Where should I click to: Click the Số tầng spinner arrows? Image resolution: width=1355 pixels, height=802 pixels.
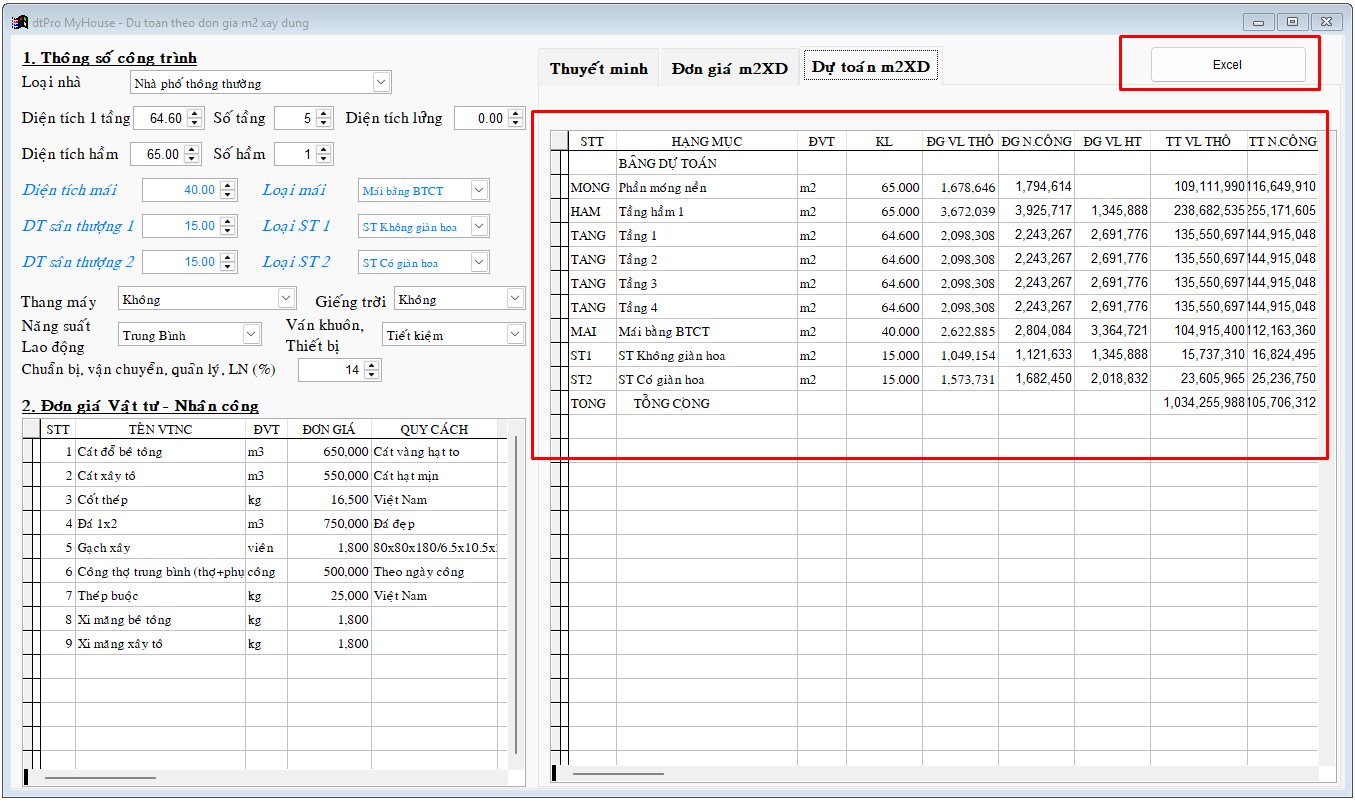coord(323,119)
